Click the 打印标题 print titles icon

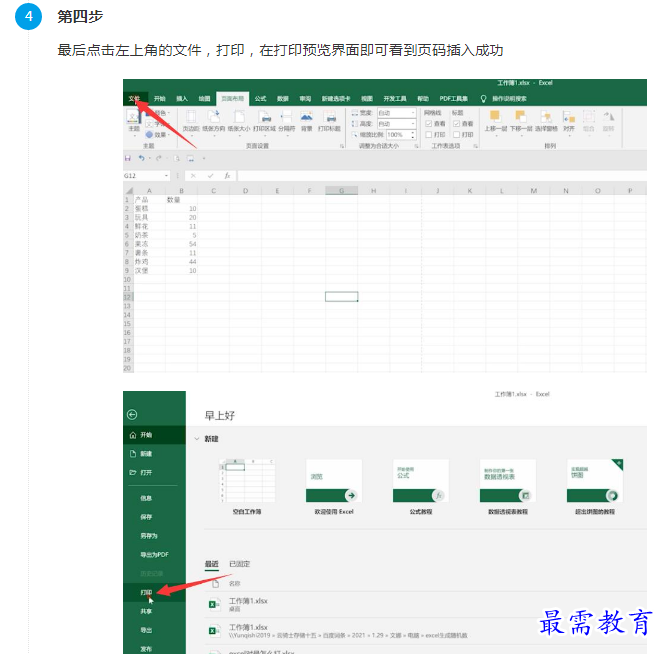[x=329, y=117]
